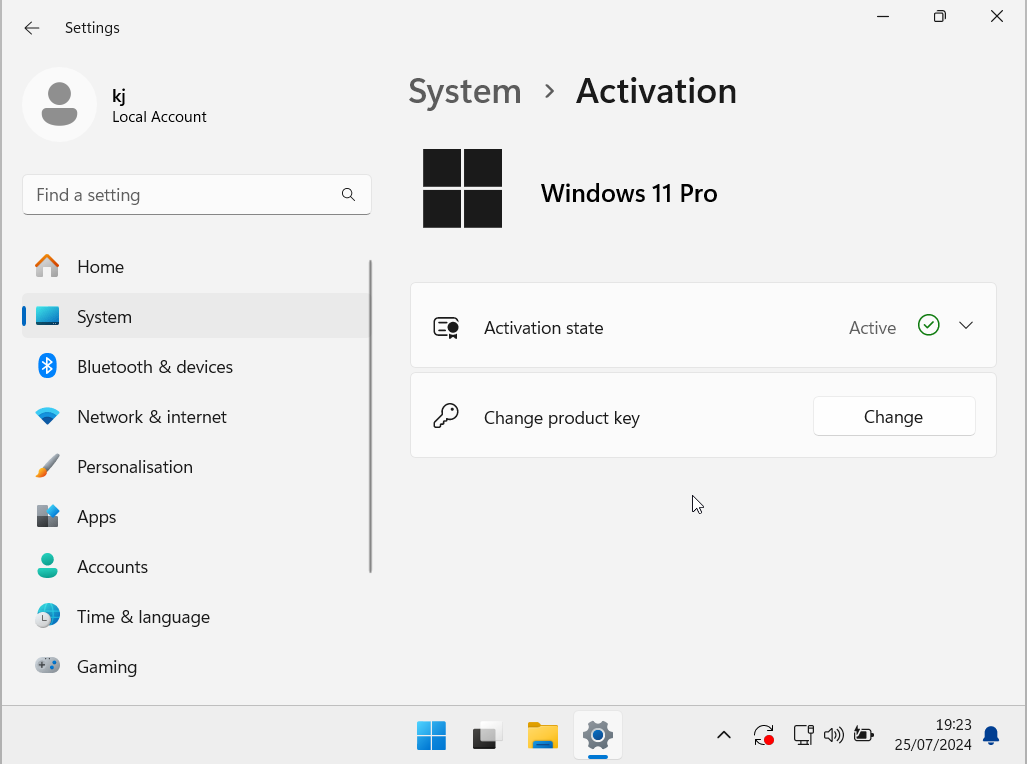
Task: Open Time & language settings
Action: (x=196, y=617)
